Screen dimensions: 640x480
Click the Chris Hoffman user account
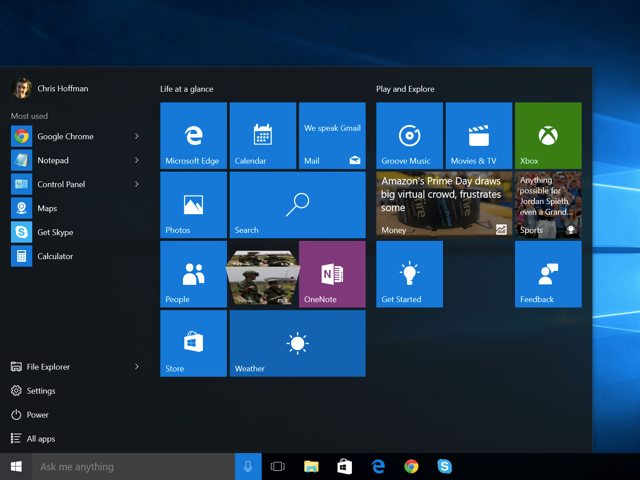pos(50,88)
